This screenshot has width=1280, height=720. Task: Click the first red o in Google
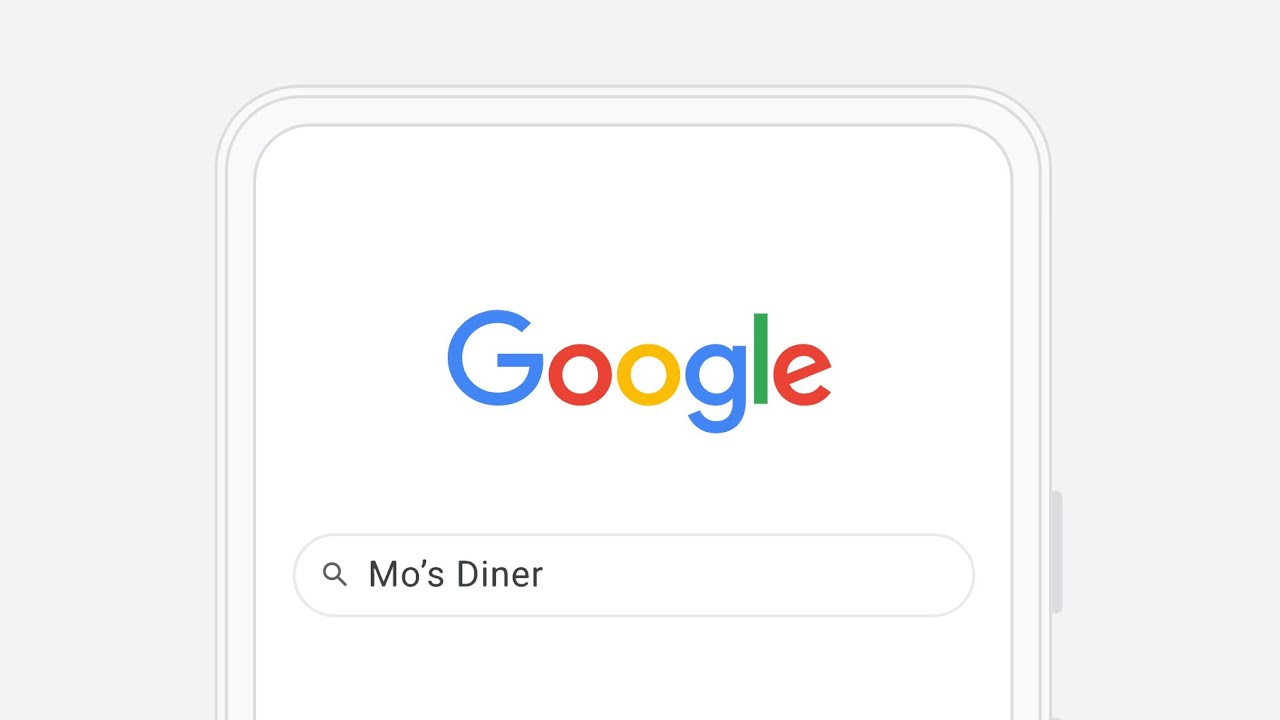[x=579, y=374]
